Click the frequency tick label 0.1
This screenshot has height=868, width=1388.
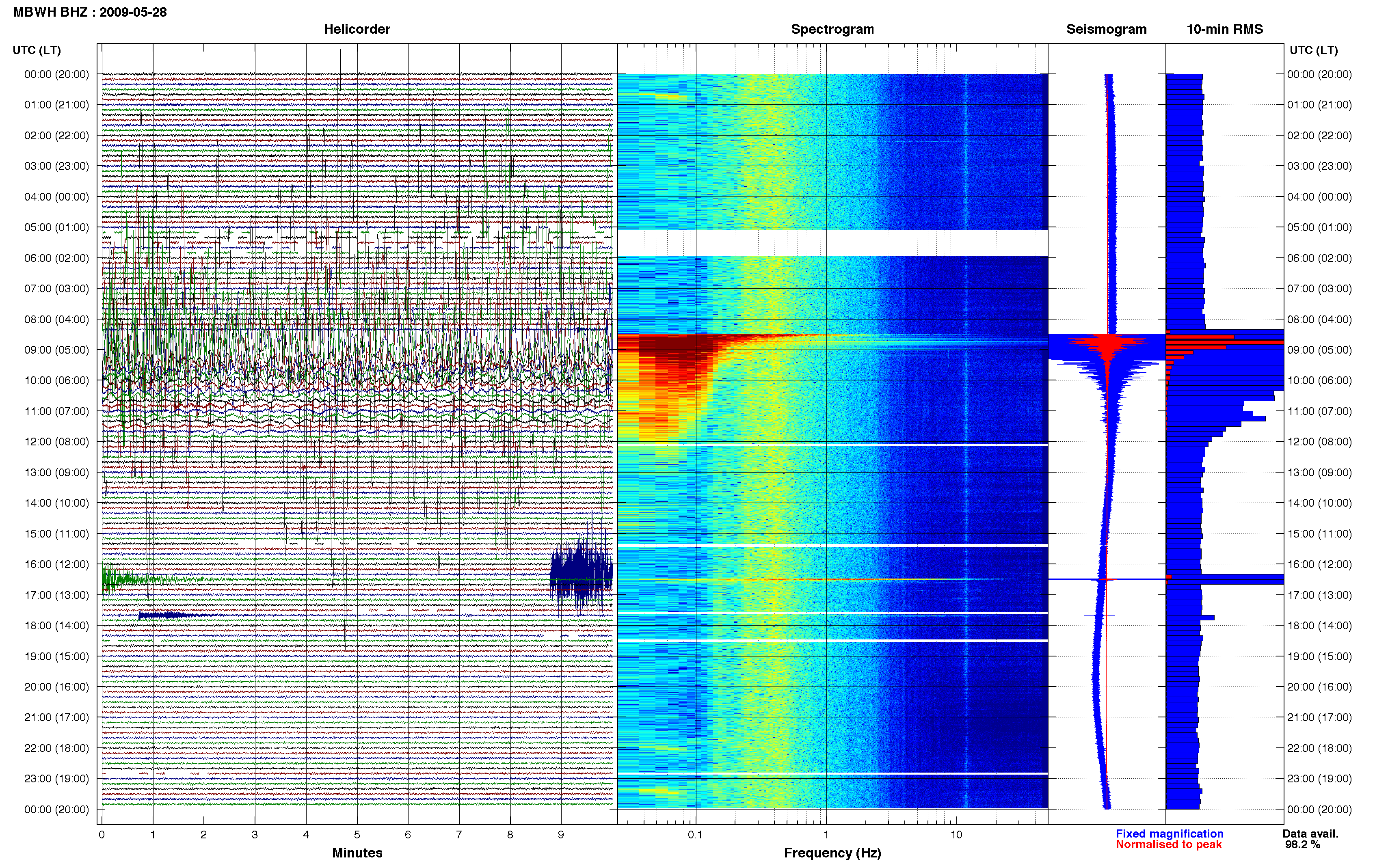695,835
